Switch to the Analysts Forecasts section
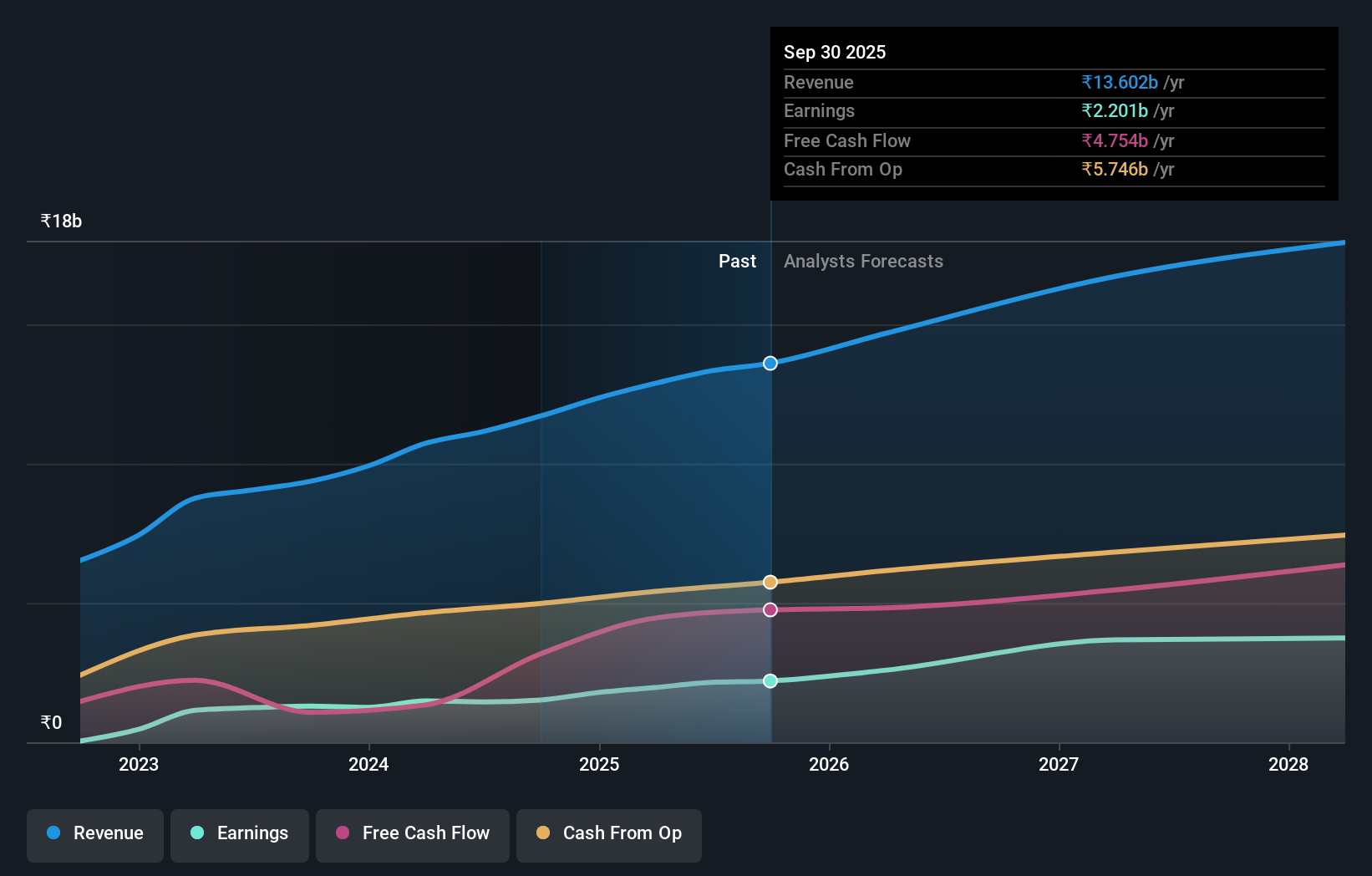 tap(863, 261)
